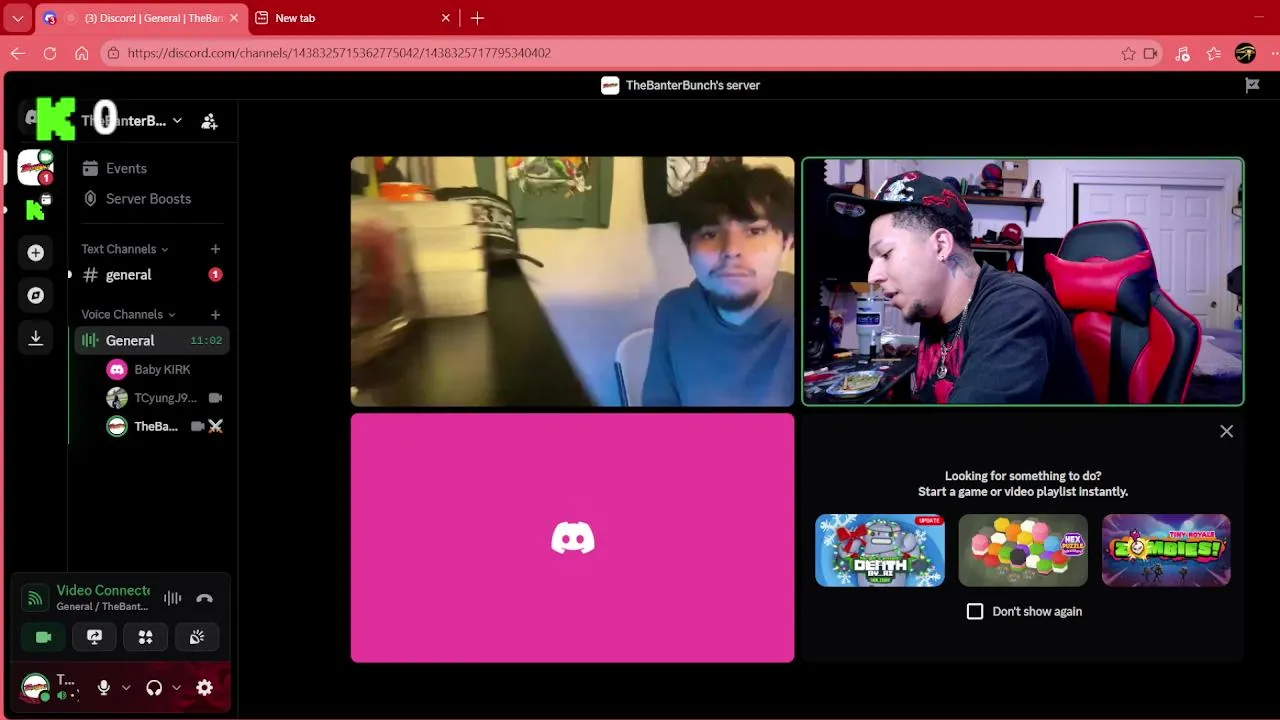Dismiss the activity suggestions panel with X

tap(1227, 431)
